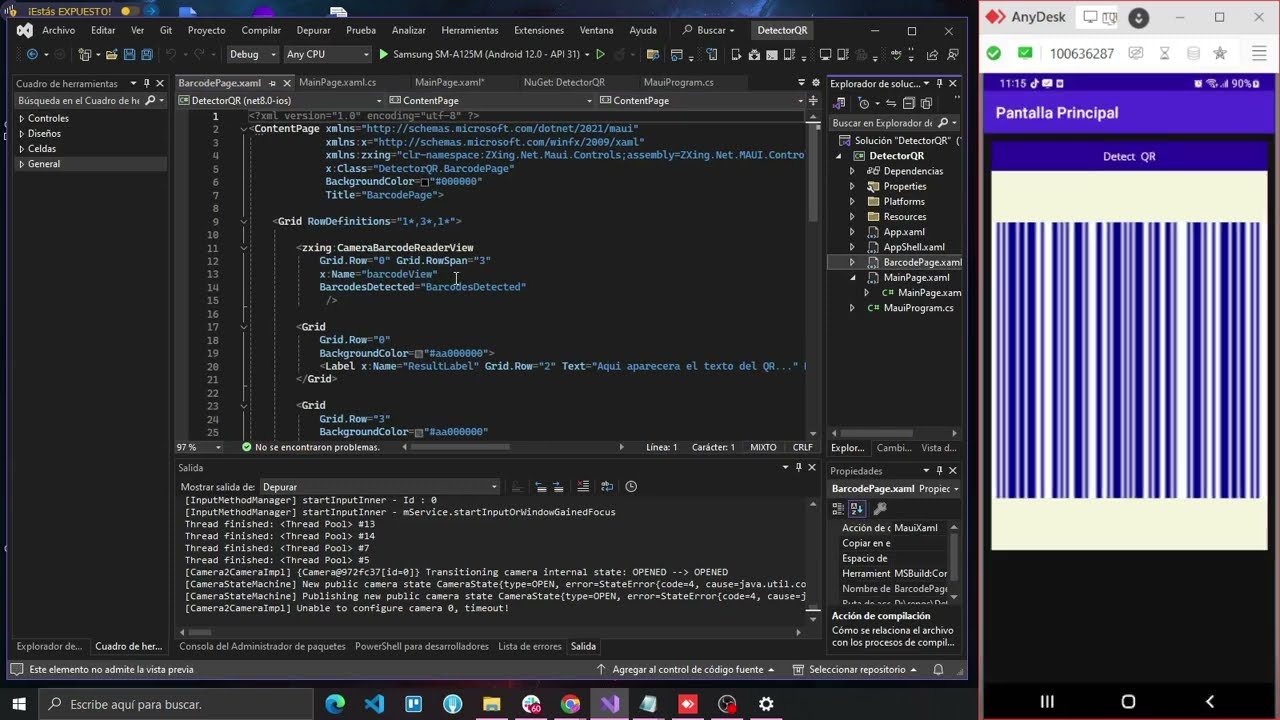Select BarcodePage.xaml in Solution Explorer

coord(922,262)
